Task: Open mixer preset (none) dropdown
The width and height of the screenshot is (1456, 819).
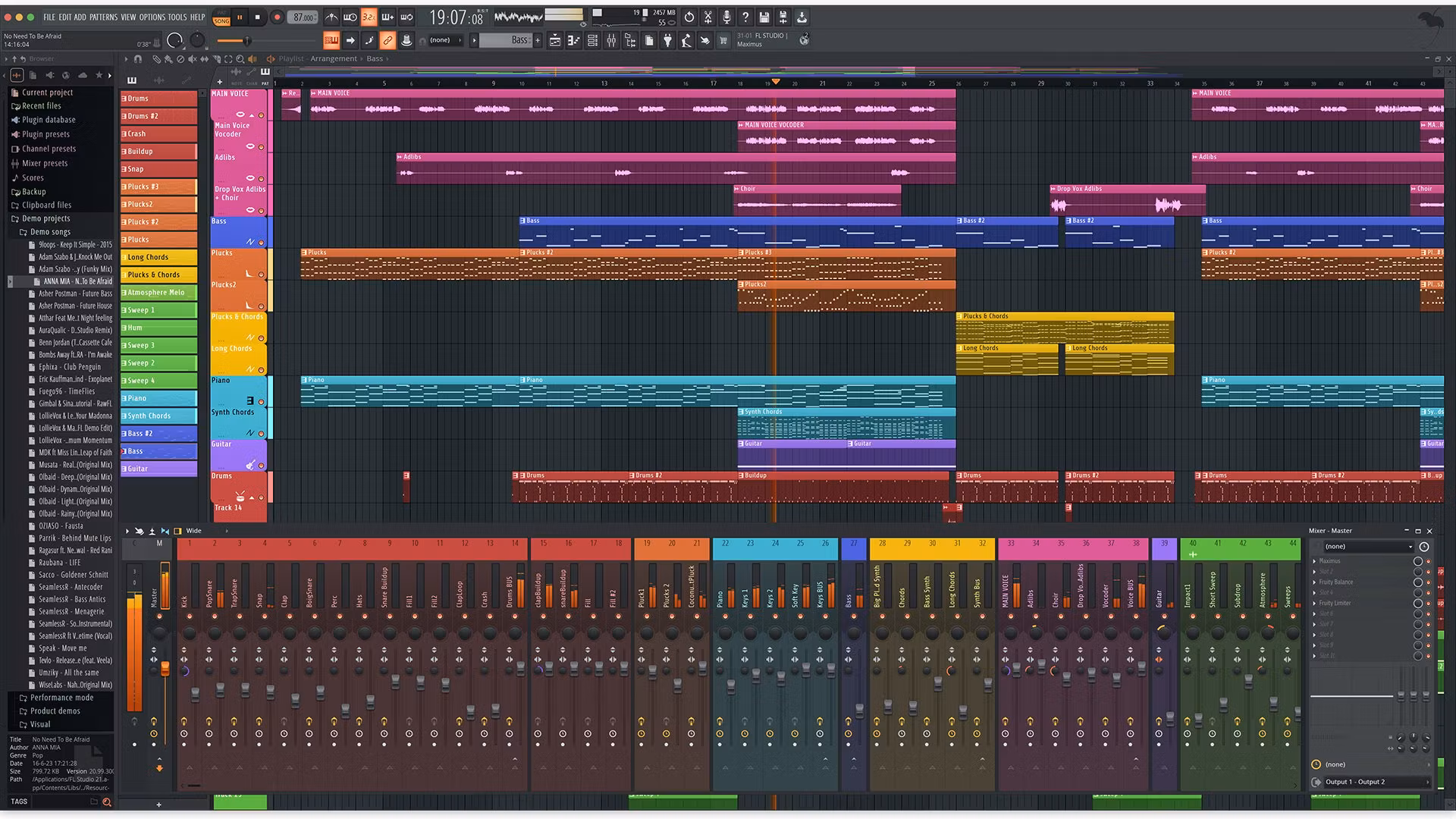Action: [x=1368, y=546]
